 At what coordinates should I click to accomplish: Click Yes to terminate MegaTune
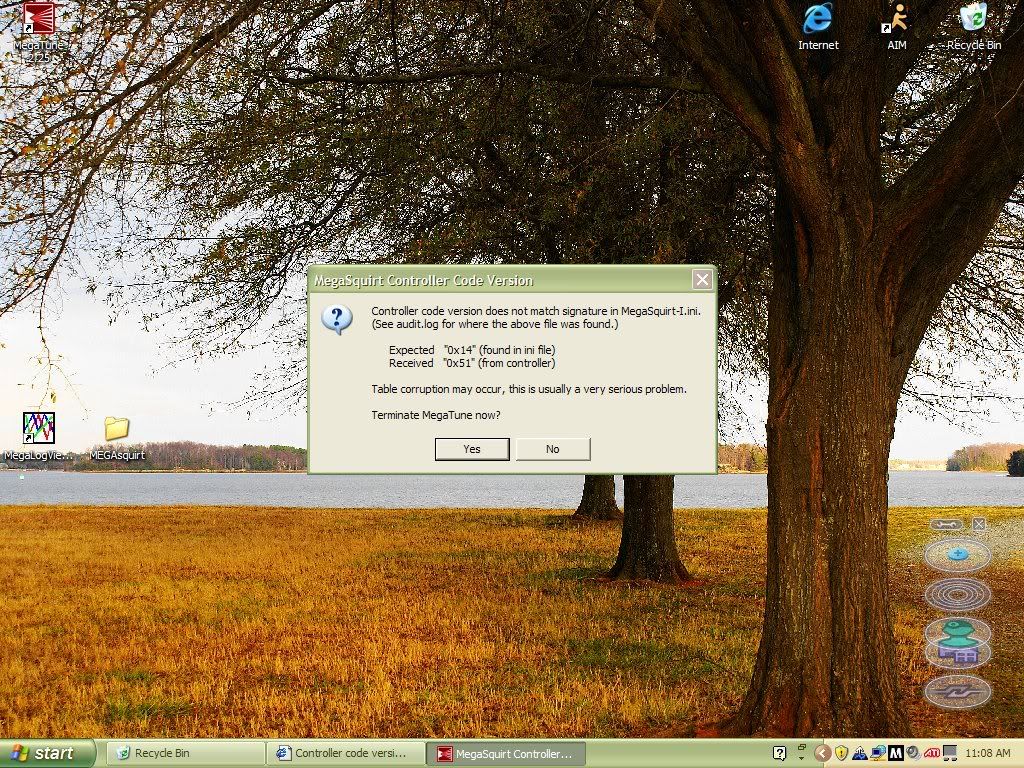(472, 449)
